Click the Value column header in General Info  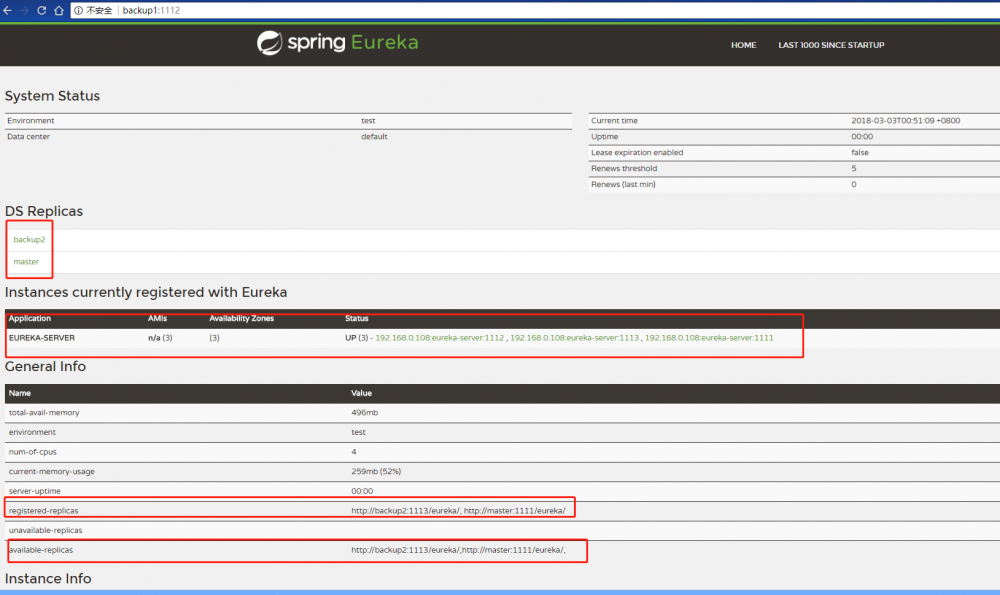(362, 393)
